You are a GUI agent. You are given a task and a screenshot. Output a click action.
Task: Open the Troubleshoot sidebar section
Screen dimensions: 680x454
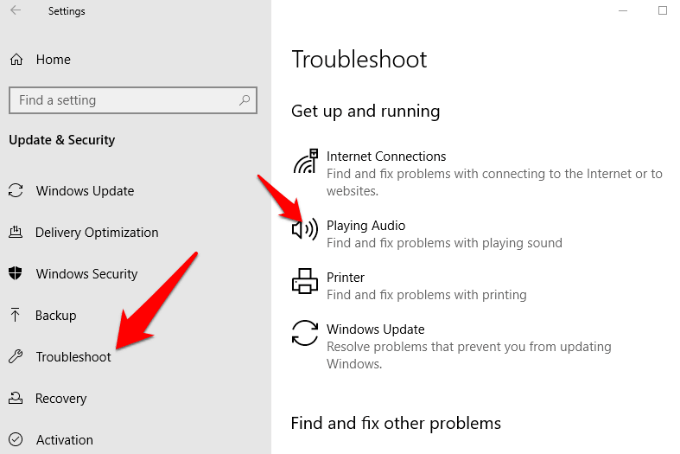point(73,357)
